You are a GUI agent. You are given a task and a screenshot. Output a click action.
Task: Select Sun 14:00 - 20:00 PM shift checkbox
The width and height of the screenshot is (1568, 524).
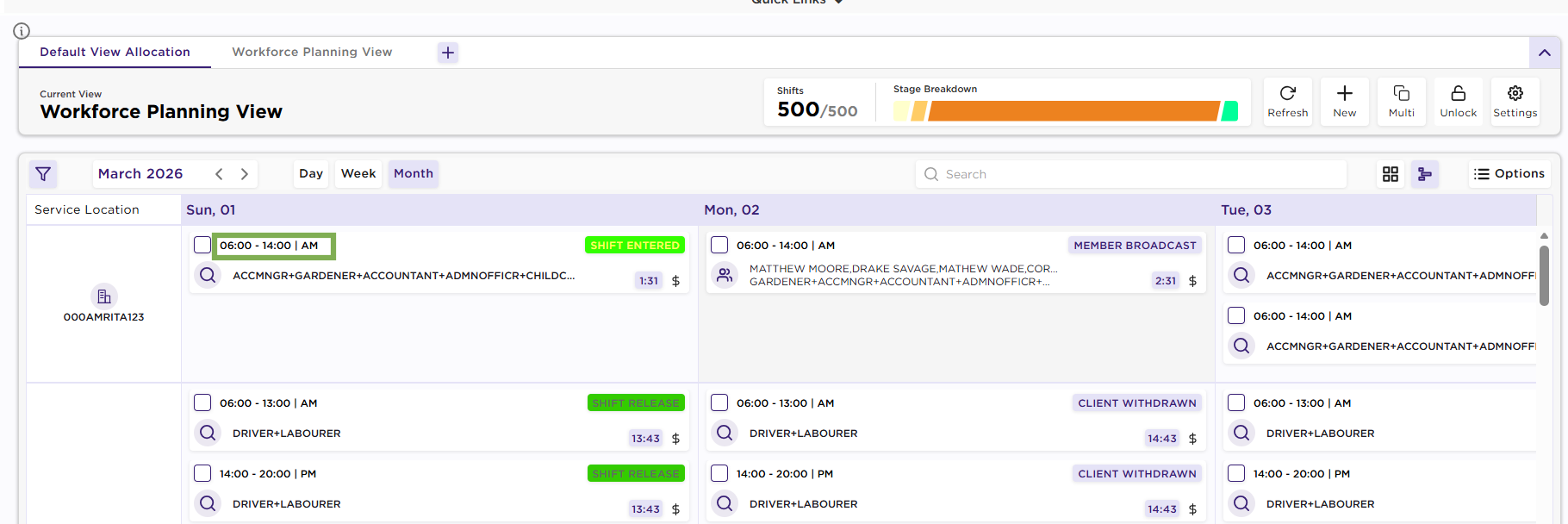[202, 474]
